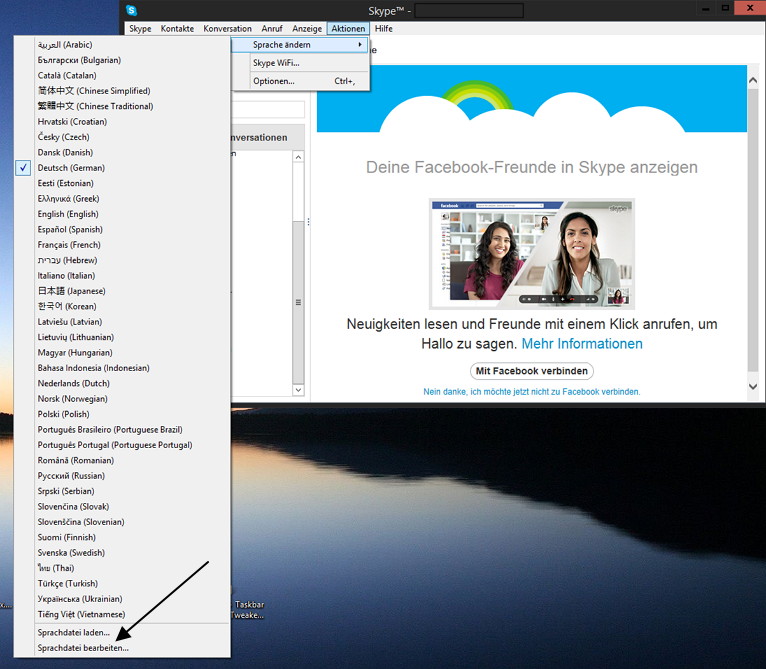Click the conversation list scrollbar down arrow
Screen dimensions: 766x669
tap(298, 390)
